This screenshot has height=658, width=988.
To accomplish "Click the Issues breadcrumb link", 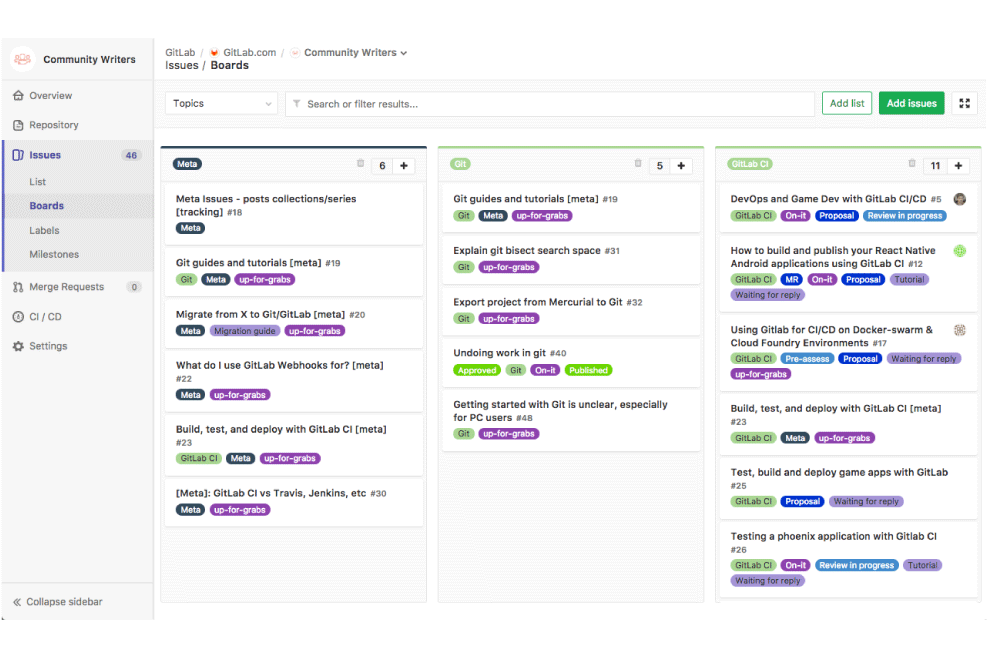I will [x=181, y=66].
